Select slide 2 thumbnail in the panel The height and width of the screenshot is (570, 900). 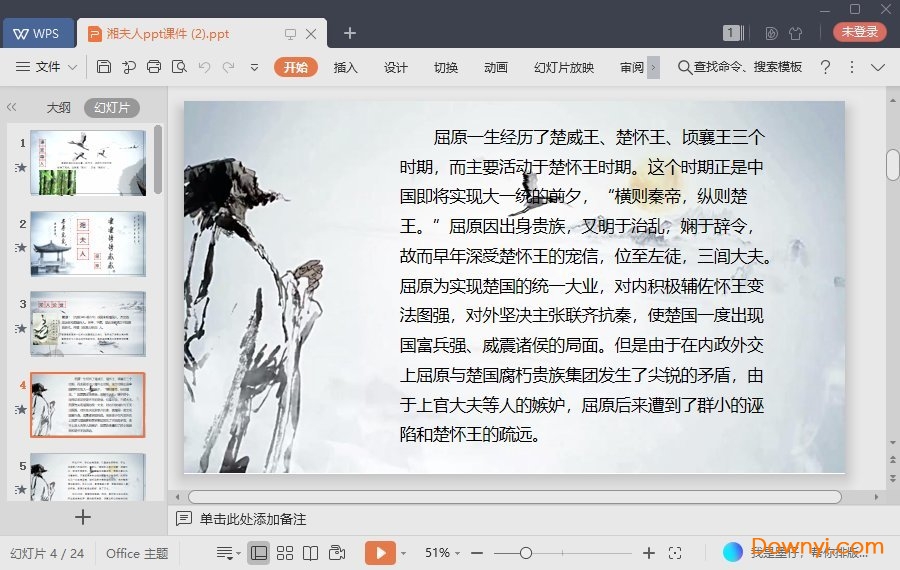(87, 243)
